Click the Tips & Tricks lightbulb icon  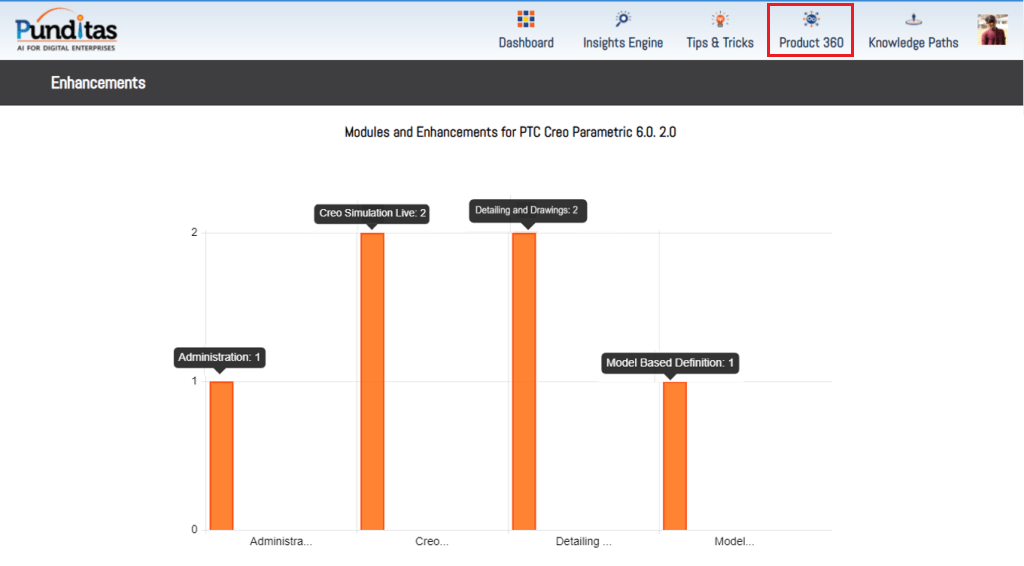pyautogui.click(x=720, y=19)
